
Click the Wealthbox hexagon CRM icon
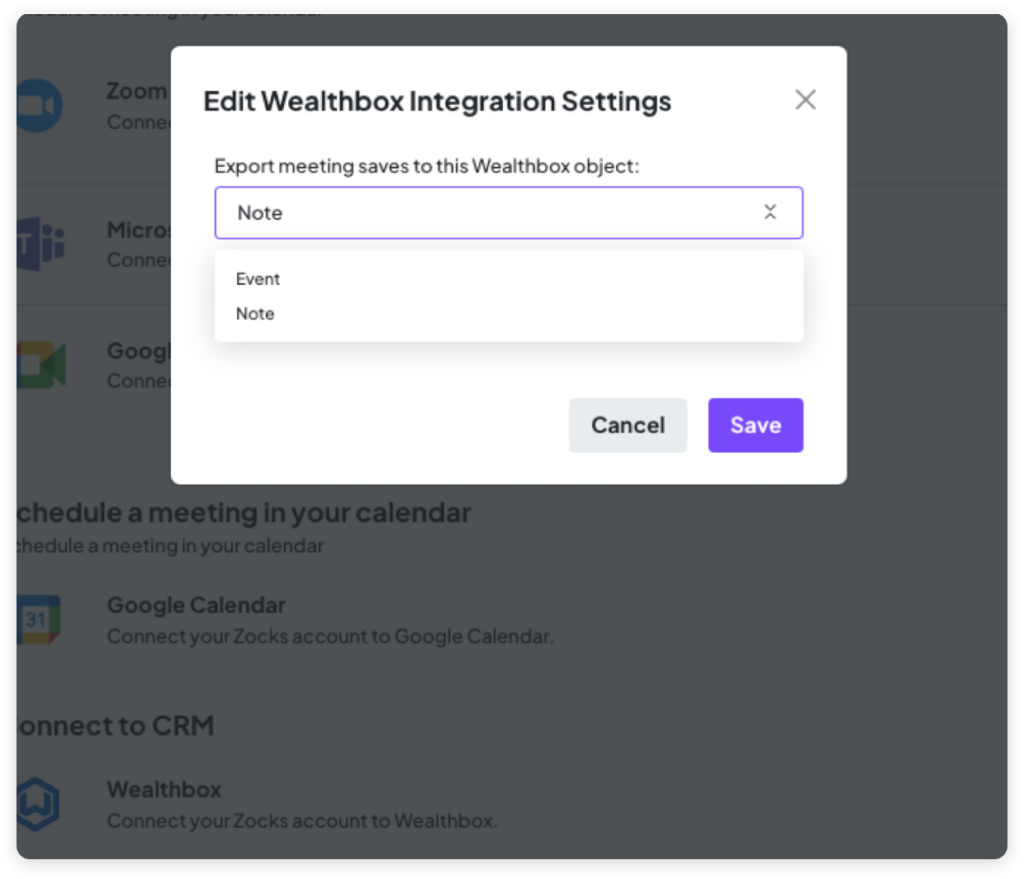pos(39,803)
